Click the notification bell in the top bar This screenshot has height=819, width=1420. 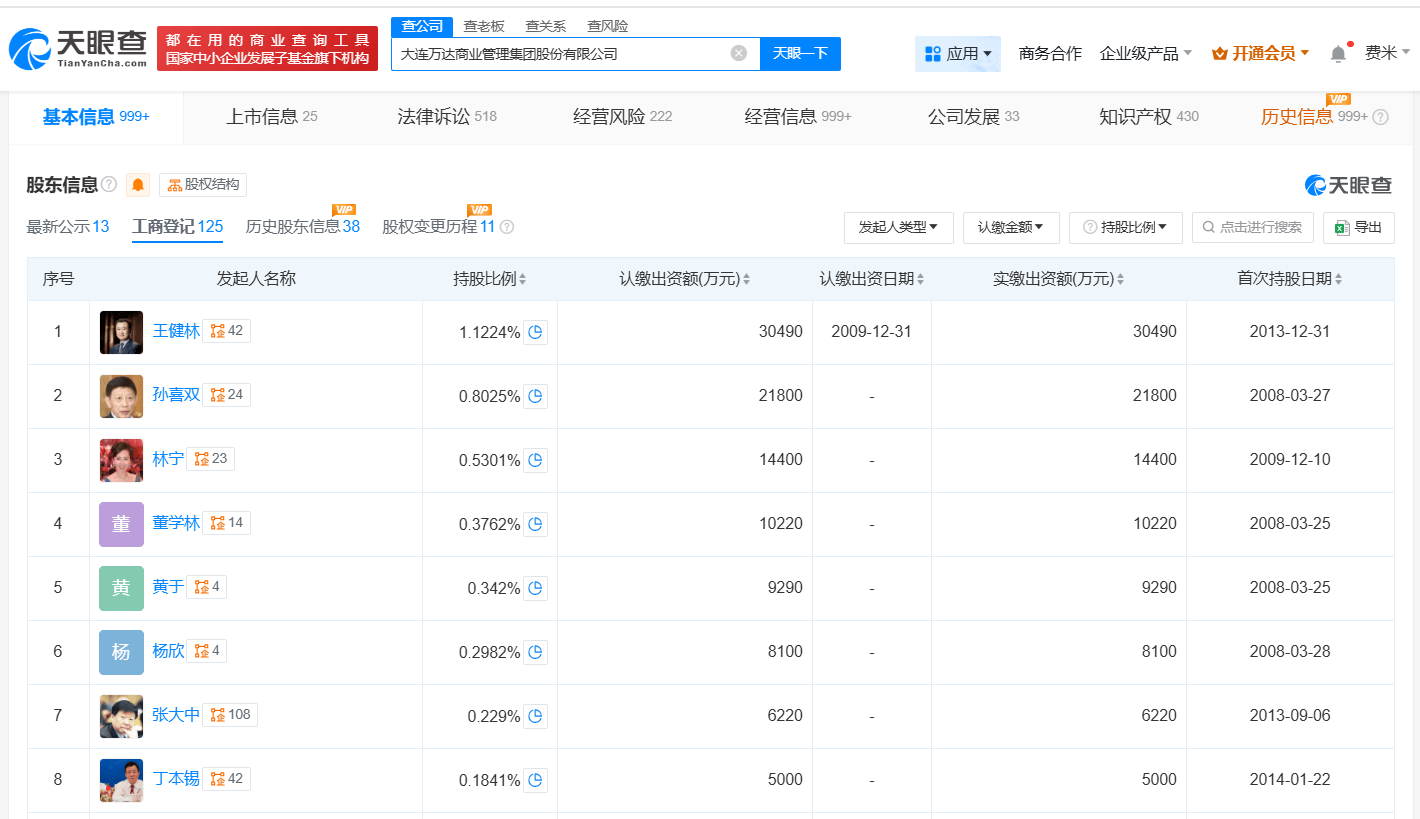[1337, 52]
